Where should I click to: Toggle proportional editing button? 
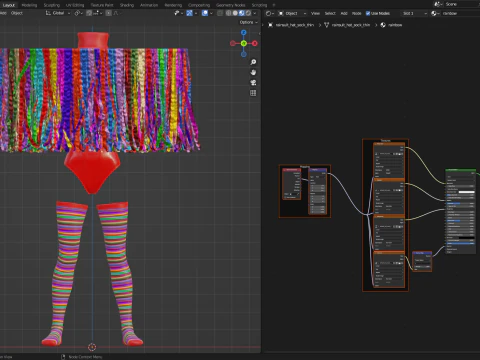point(109,13)
